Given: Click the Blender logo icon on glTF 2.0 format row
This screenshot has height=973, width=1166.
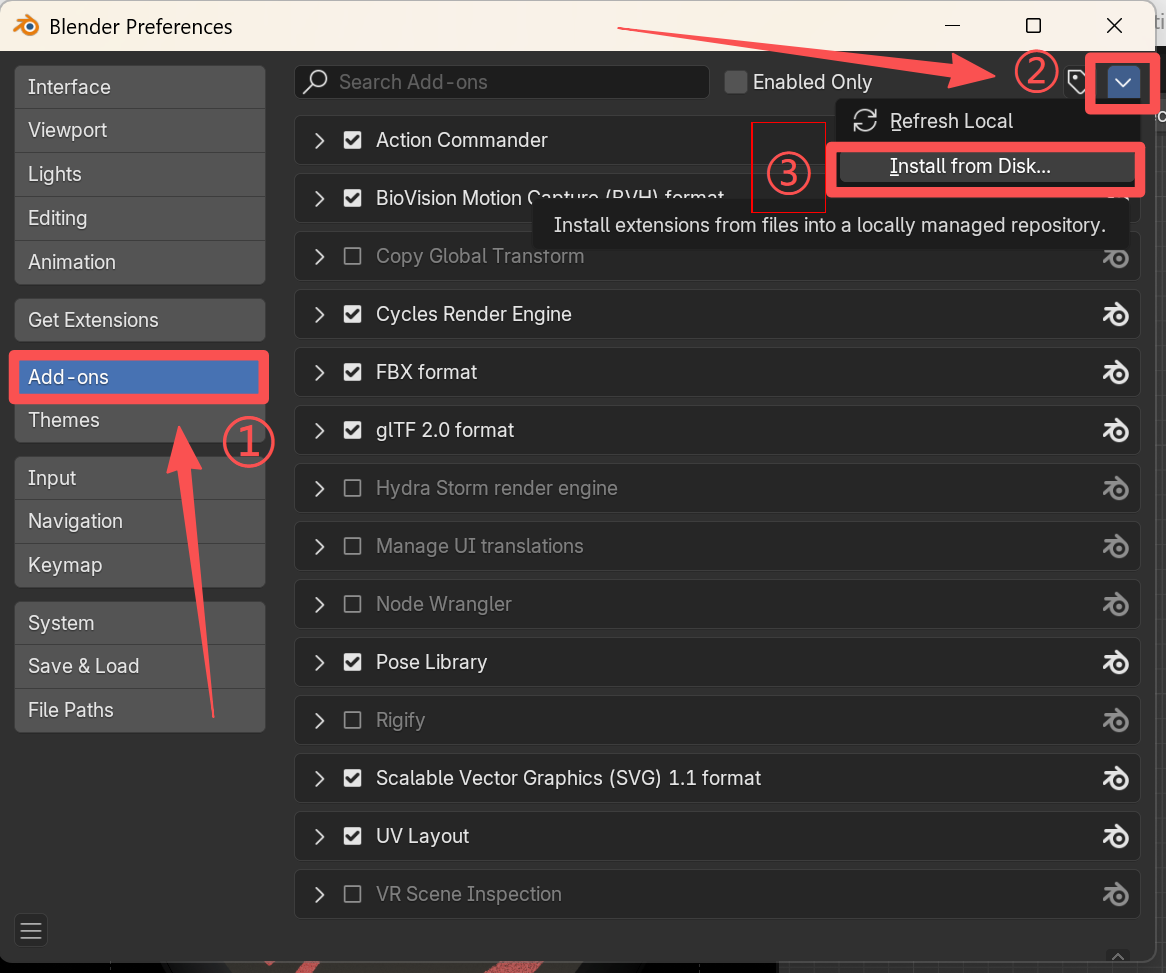Looking at the screenshot, I should 1115,431.
